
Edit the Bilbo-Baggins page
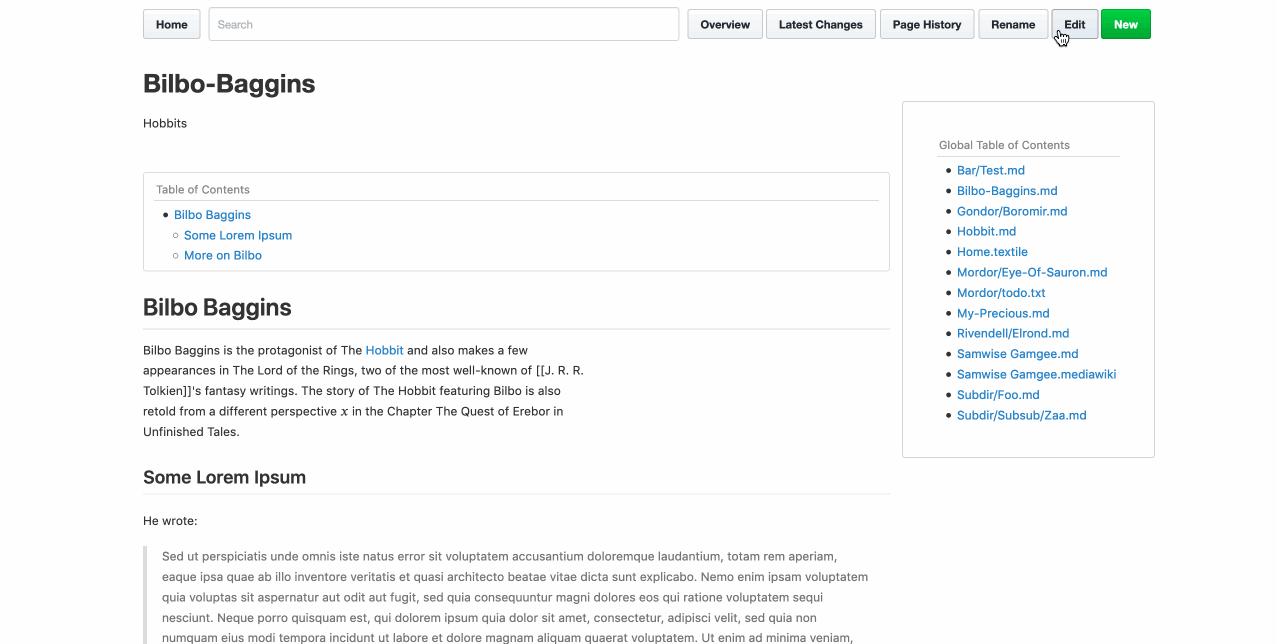click(1074, 25)
